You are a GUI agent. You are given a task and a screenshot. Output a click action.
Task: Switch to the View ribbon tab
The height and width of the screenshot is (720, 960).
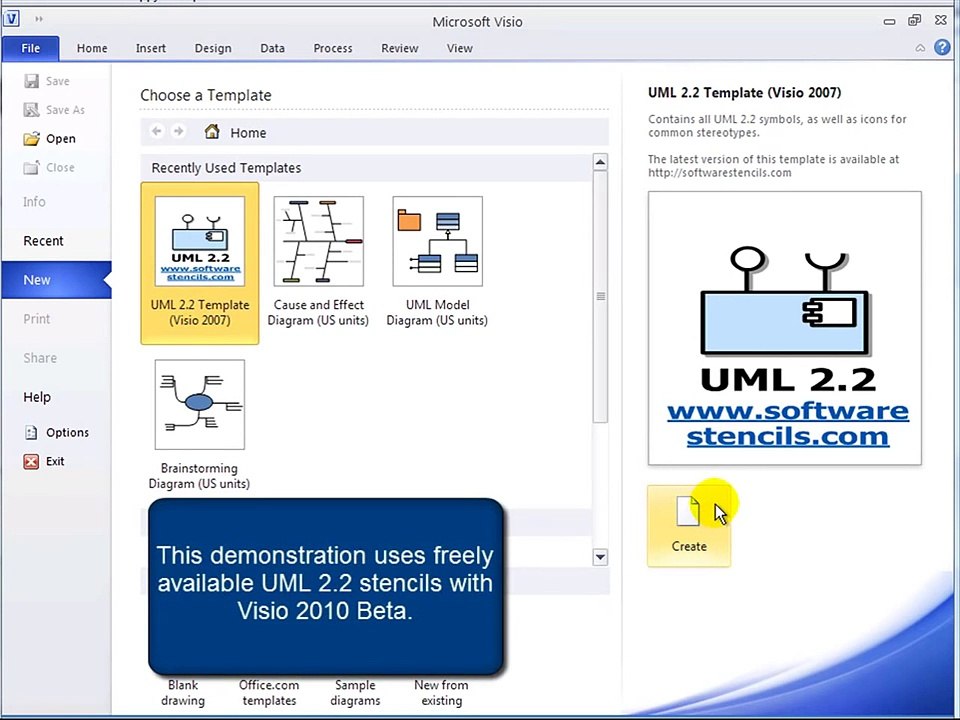tap(460, 48)
